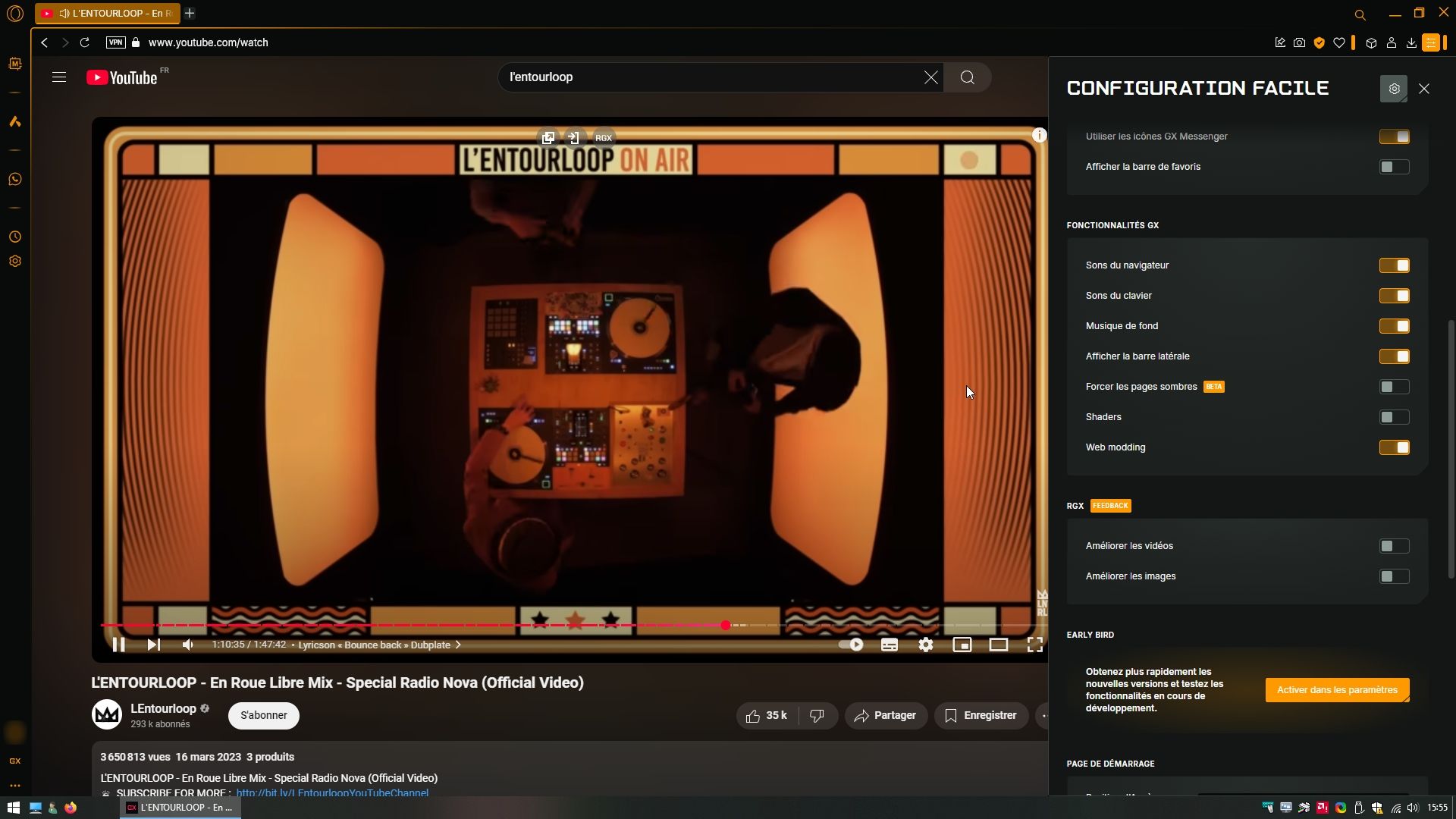Show video info card icon
This screenshot has width=1456, height=819.
tap(1039, 135)
